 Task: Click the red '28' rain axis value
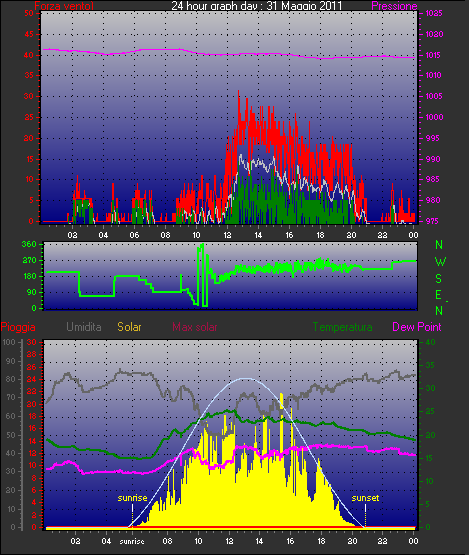tap(32, 355)
